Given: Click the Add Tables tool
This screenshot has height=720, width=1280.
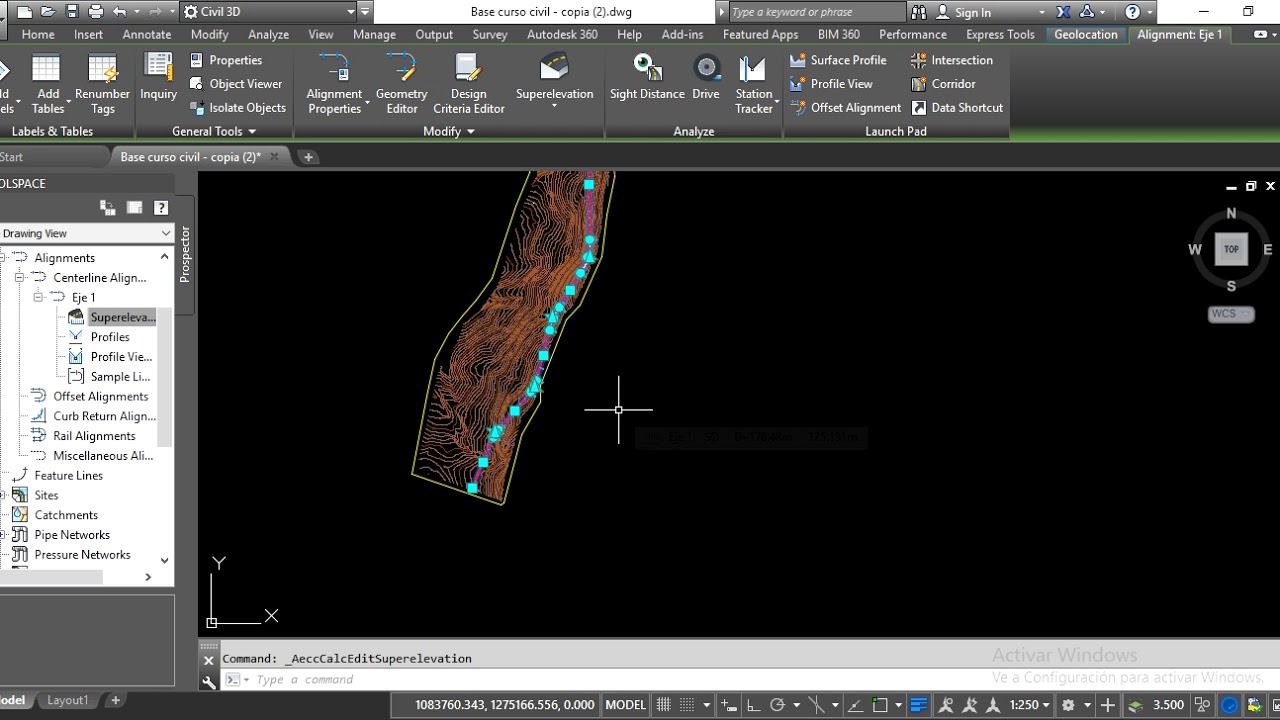Looking at the screenshot, I should (x=47, y=85).
